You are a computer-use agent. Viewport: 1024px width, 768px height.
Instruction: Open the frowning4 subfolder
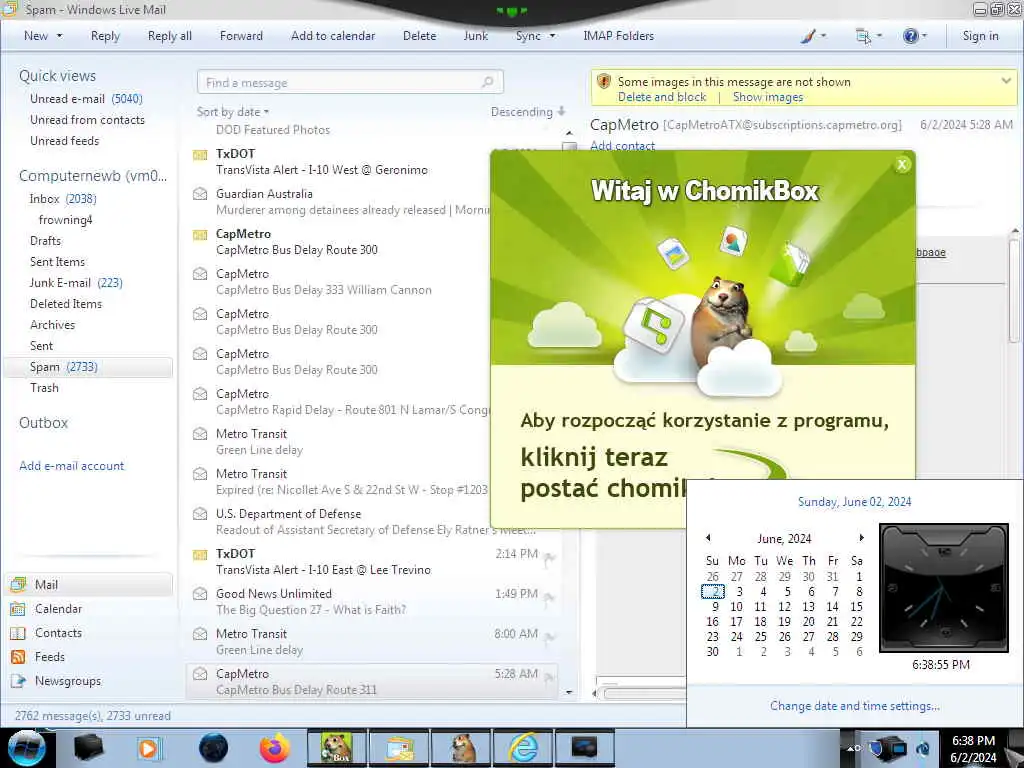tap(65, 219)
